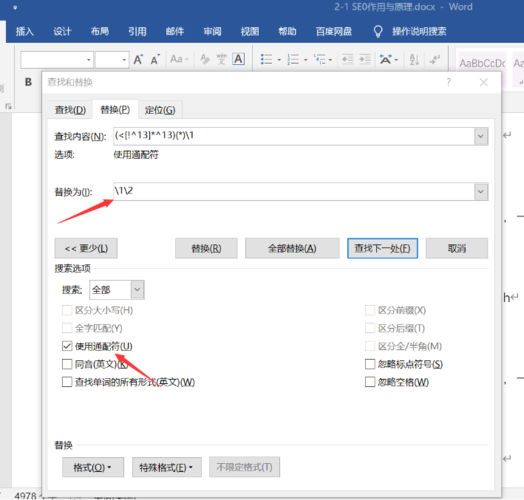The image size is (524, 500).
Task: Open the 布局 ribbon tab
Action: coord(100,31)
